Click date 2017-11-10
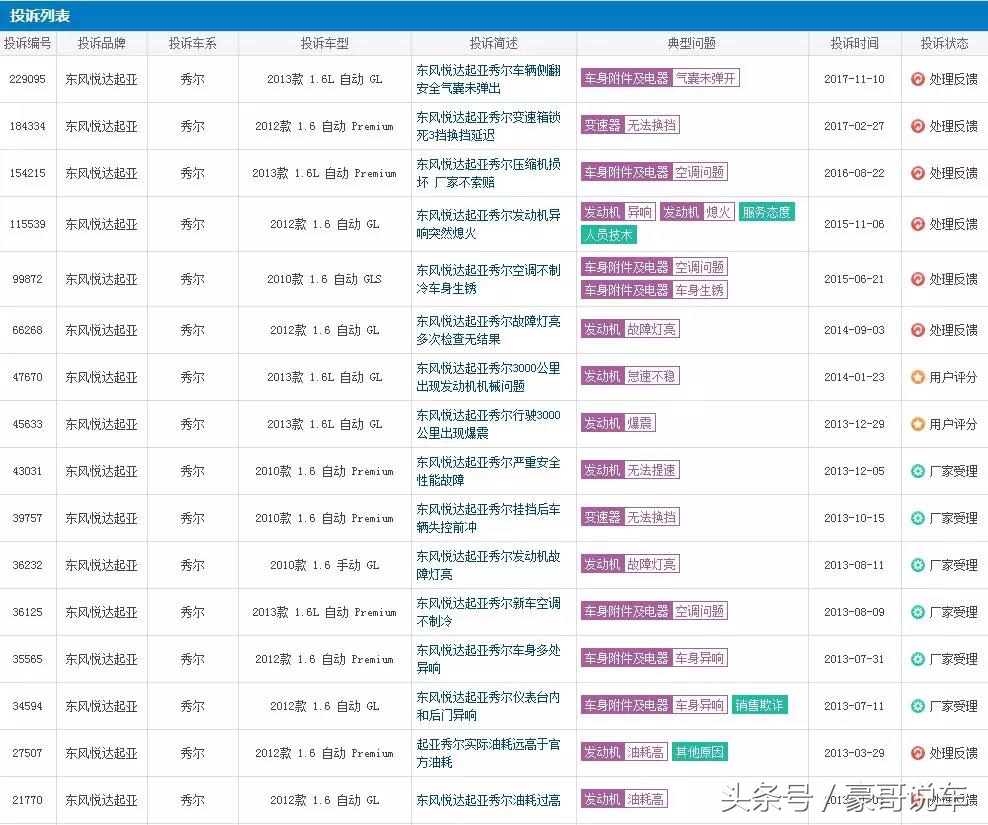Screen dimensions: 988x825 (854, 79)
